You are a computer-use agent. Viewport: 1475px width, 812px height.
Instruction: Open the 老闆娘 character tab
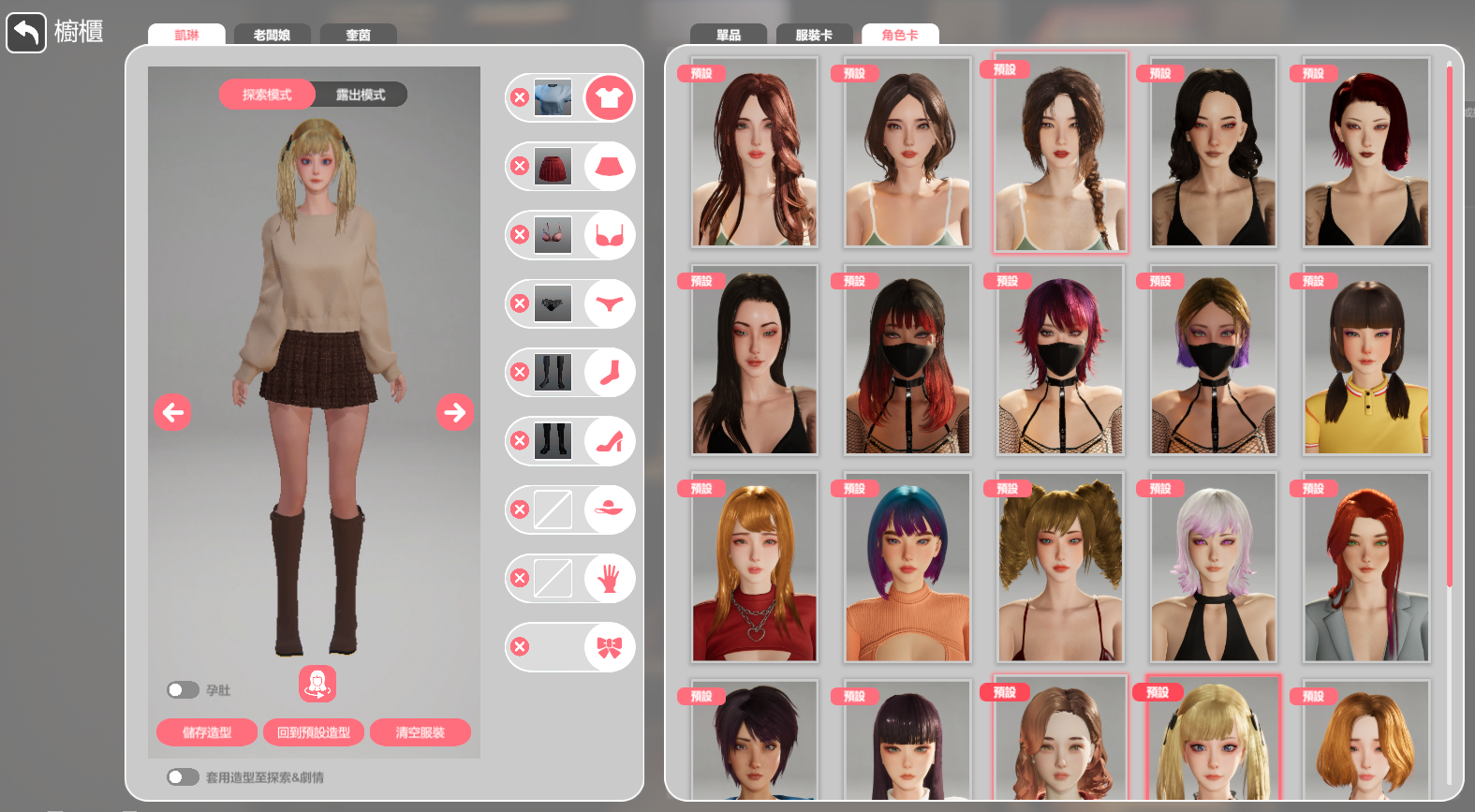[x=272, y=35]
